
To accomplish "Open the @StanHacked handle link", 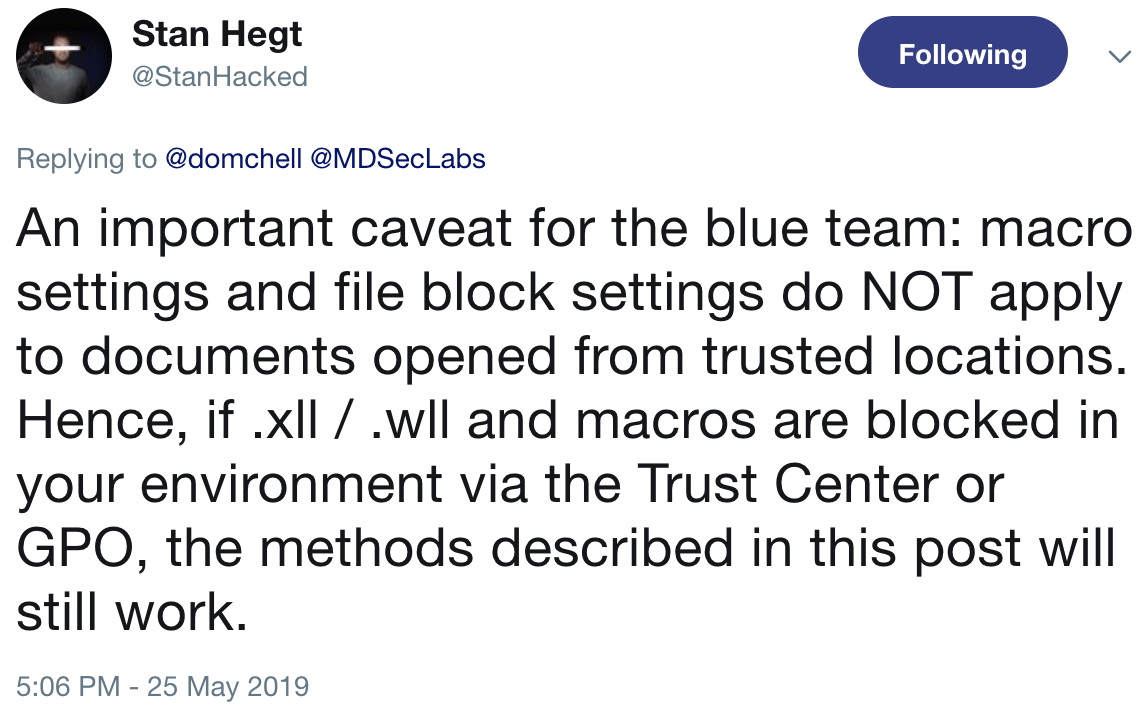I will point(220,76).
